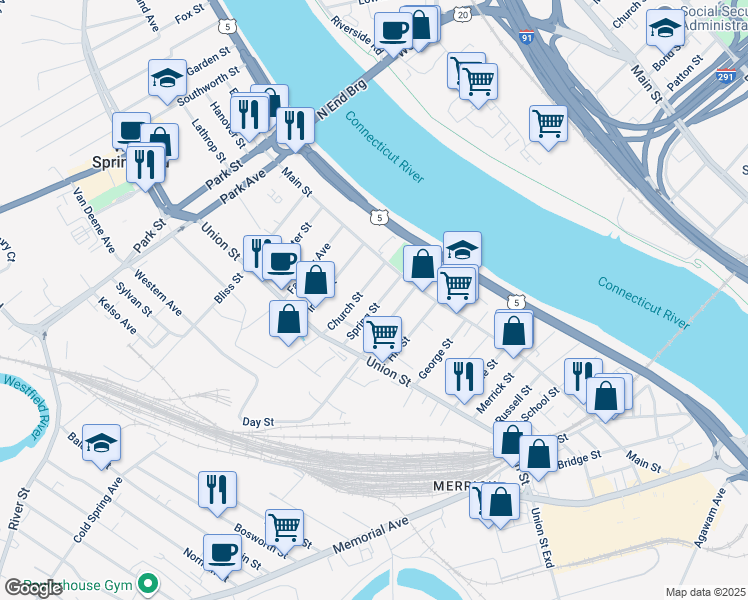The width and height of the screenshot is (748, 600).
Task: Open the Google logo link
Action: (33, 588)
